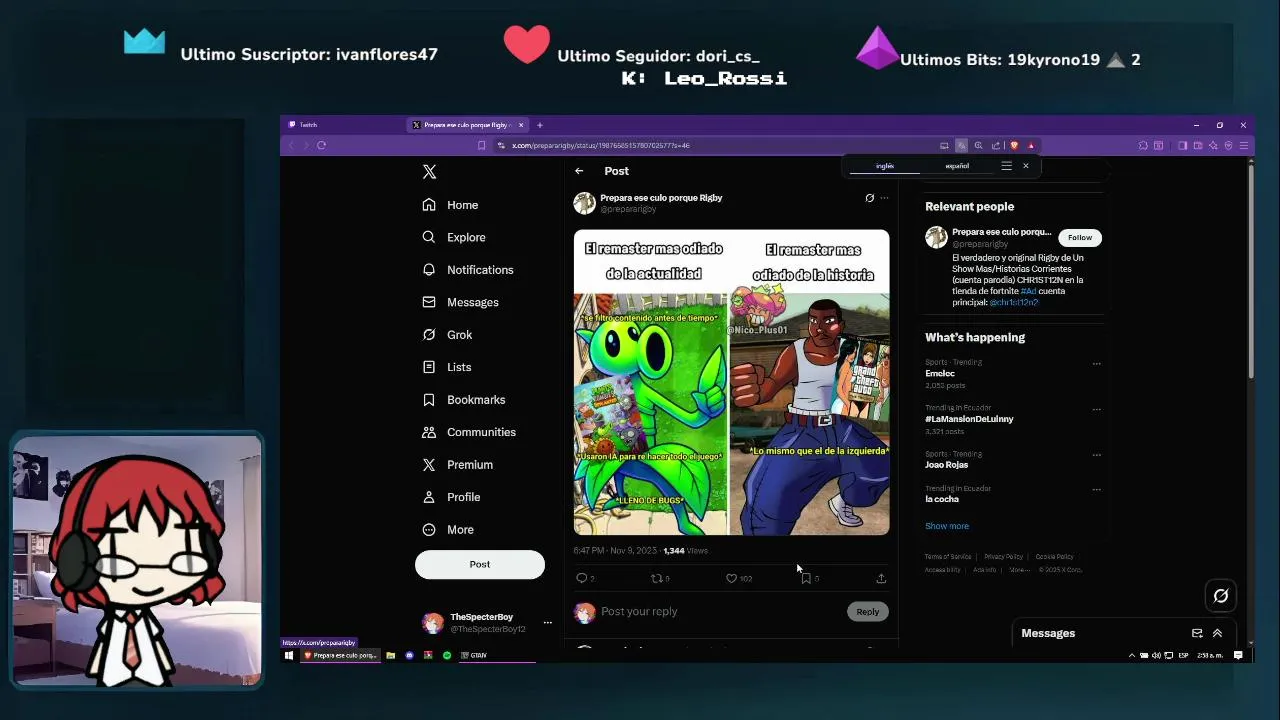
Task: Click the white Post button in sidebar
Action: click(480, 564)
